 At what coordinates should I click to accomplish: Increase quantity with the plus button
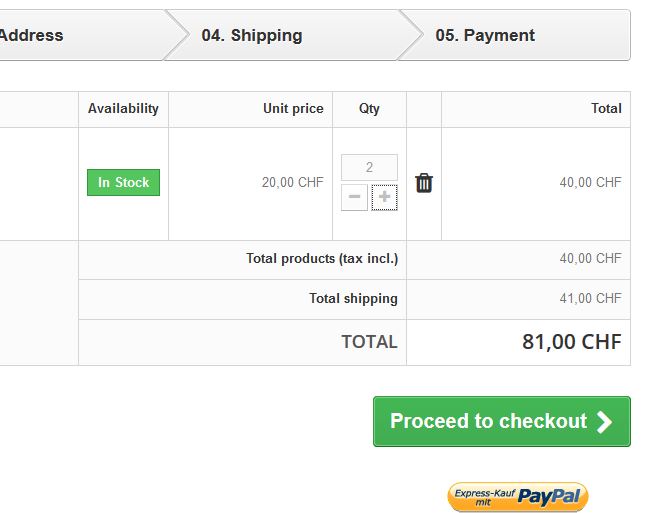[384, 197]
